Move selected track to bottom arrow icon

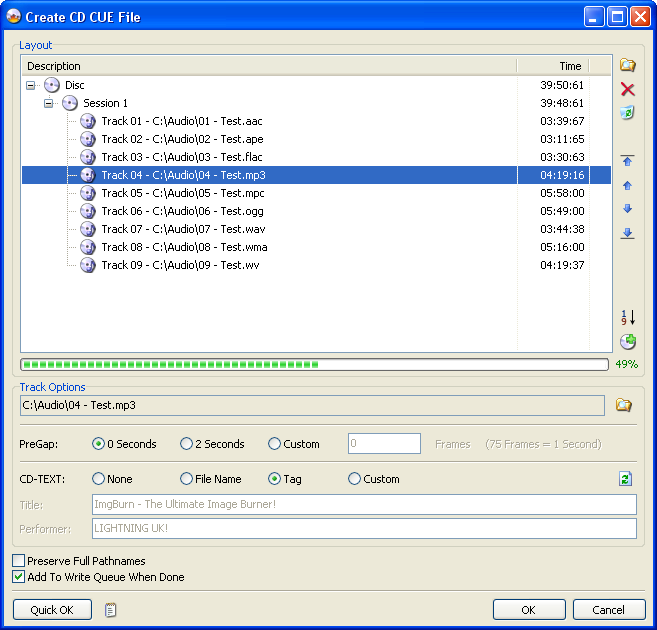pos(627,233)
